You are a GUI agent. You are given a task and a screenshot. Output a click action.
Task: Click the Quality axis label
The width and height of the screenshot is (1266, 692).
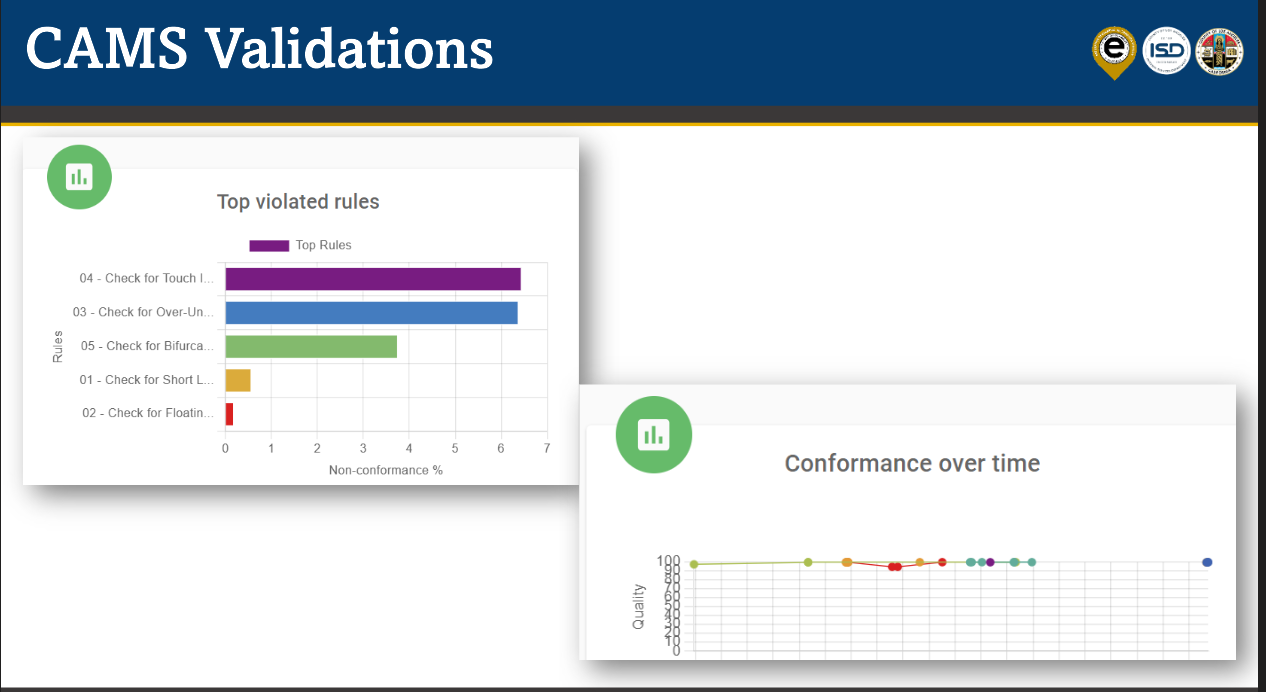638,606
